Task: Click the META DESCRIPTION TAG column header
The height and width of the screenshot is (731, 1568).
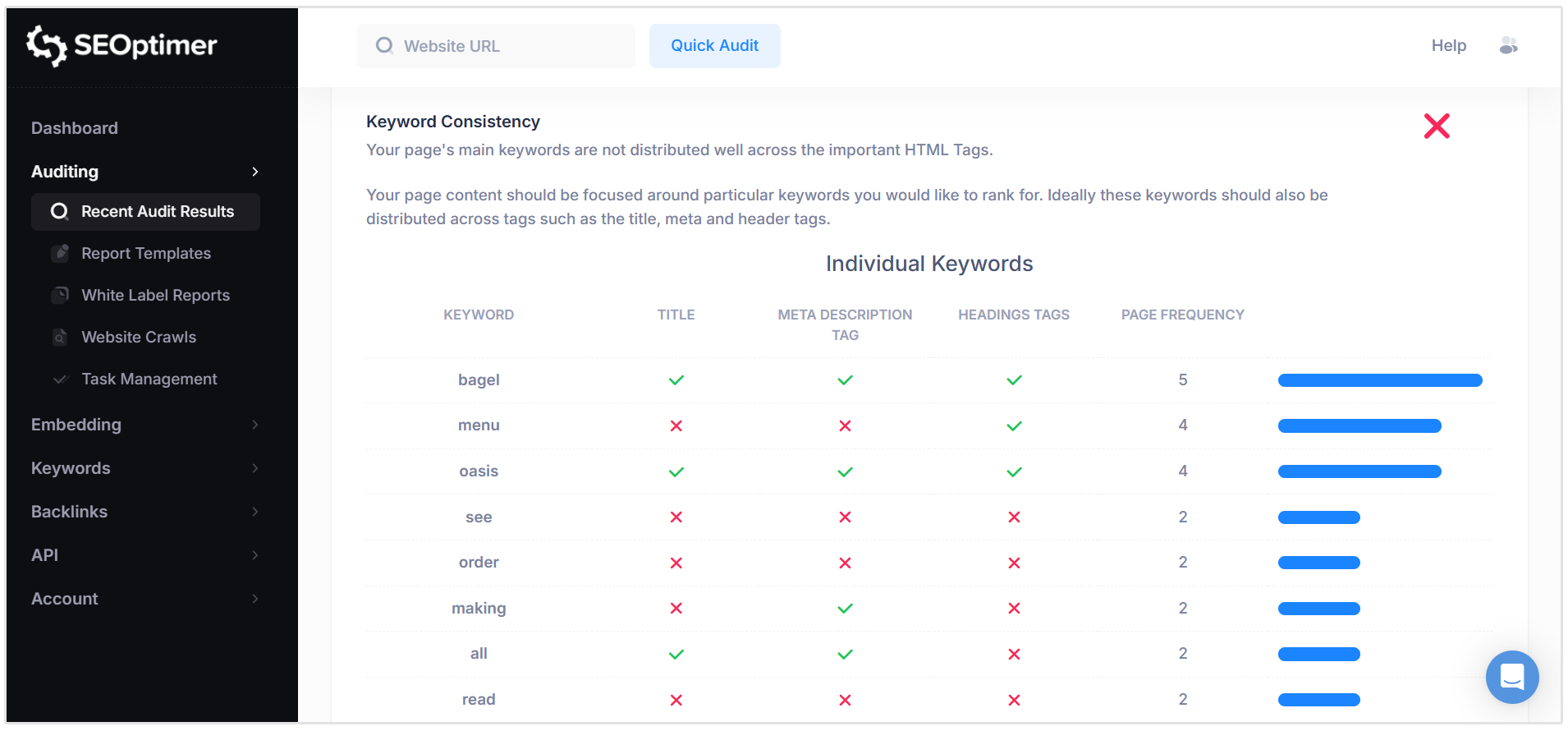Action: coord(845,324)
